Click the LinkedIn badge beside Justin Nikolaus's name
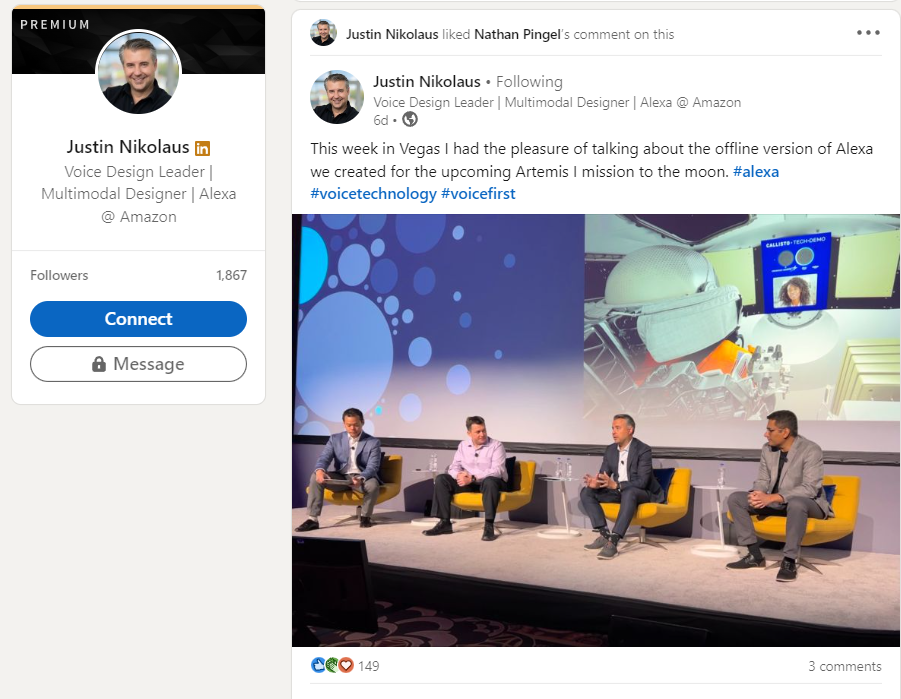The width and height of the screenshot is (901, 699). click(202, 148)
